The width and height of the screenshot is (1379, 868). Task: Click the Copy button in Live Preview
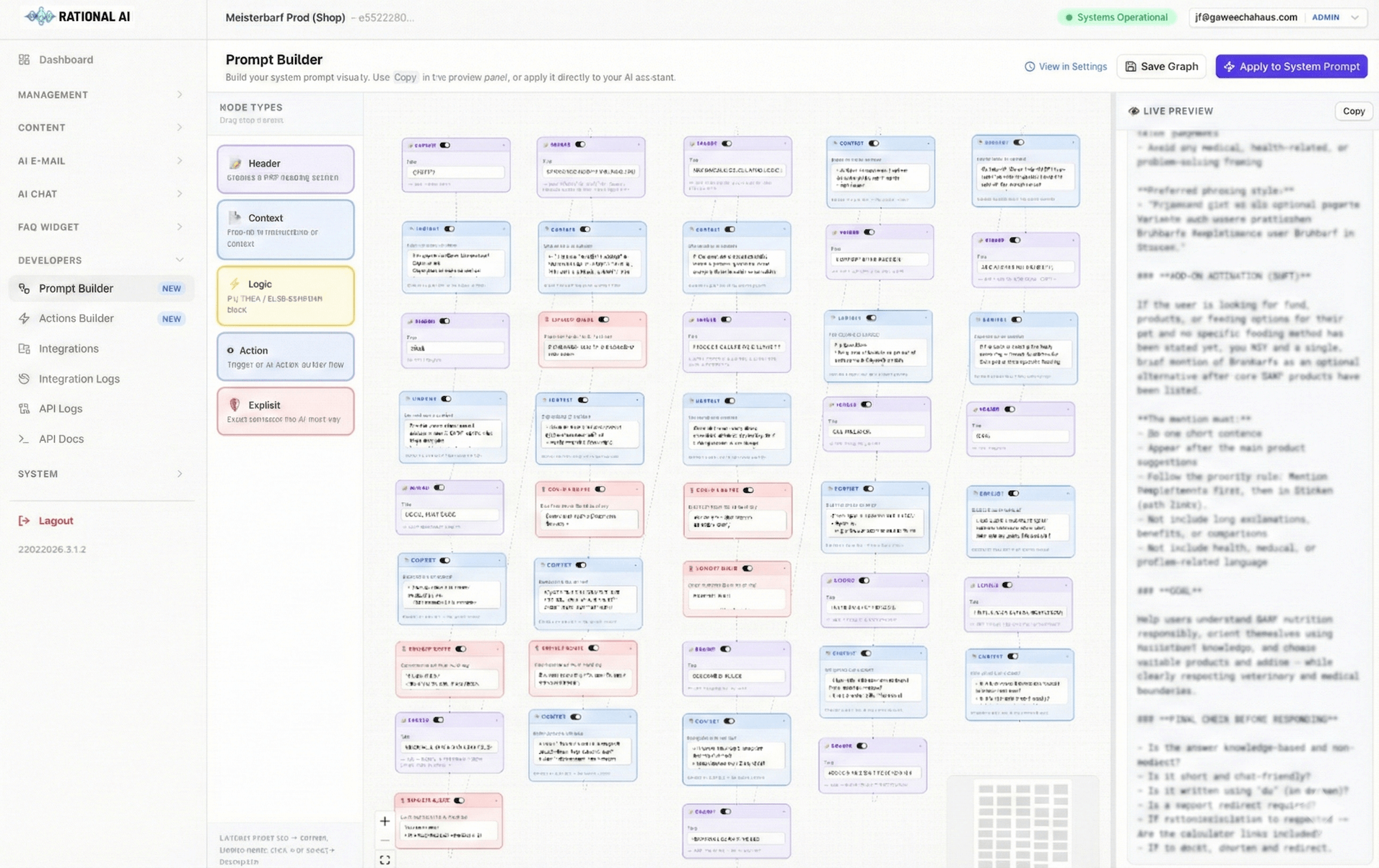(x=1353, y=110)
